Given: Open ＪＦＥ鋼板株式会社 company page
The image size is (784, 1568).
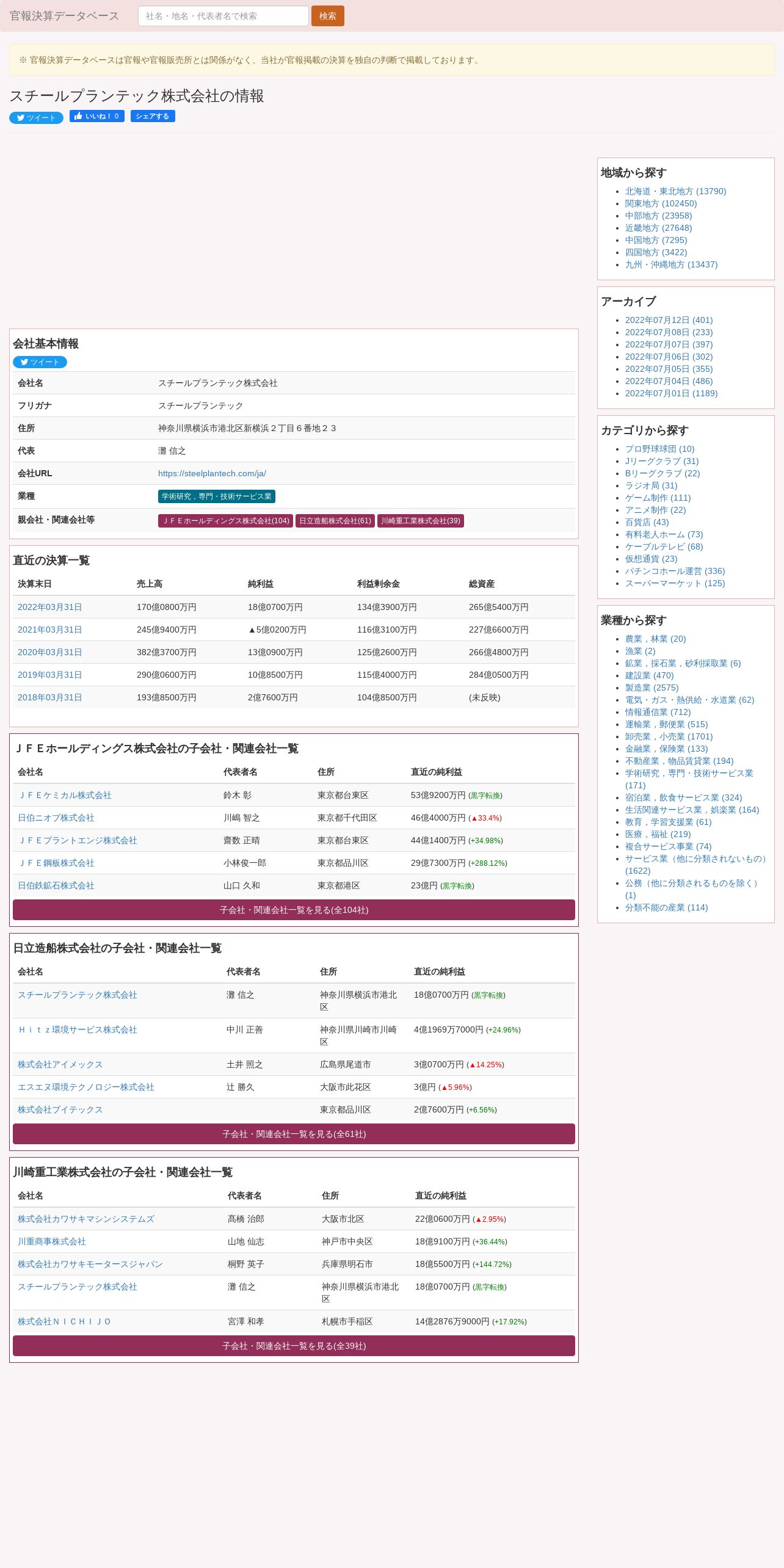Looking at the screenshot, I should click(x=56, y=863).
